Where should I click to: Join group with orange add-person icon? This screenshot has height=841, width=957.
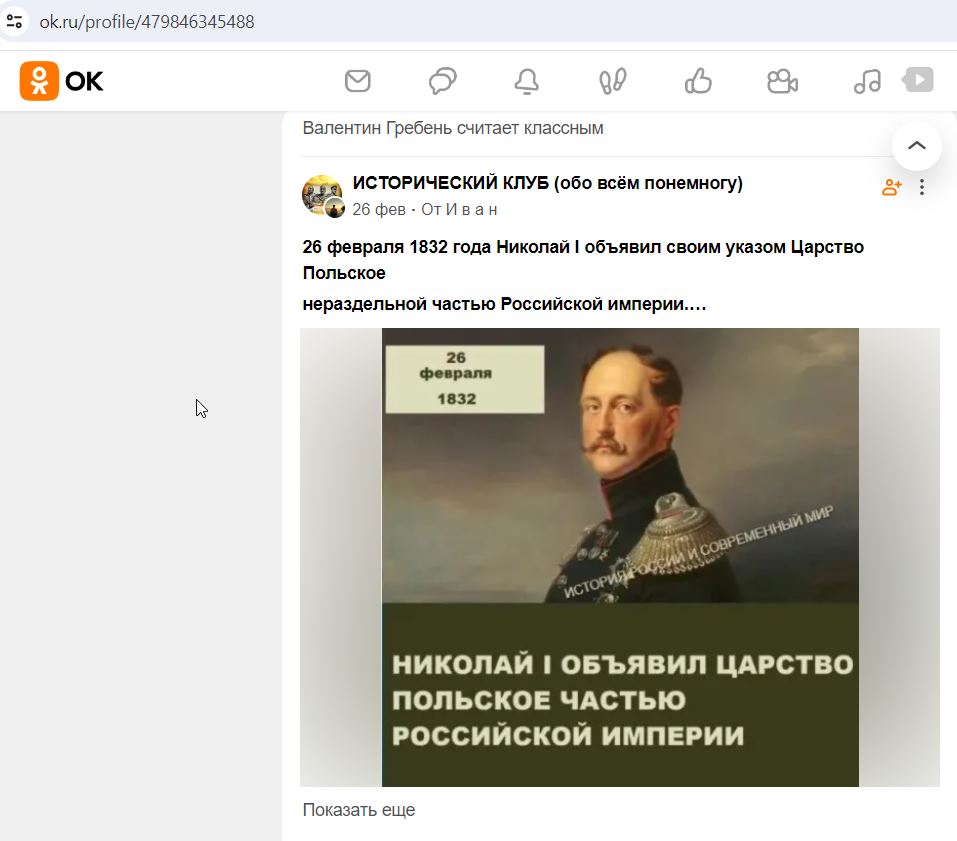point(892,187)
